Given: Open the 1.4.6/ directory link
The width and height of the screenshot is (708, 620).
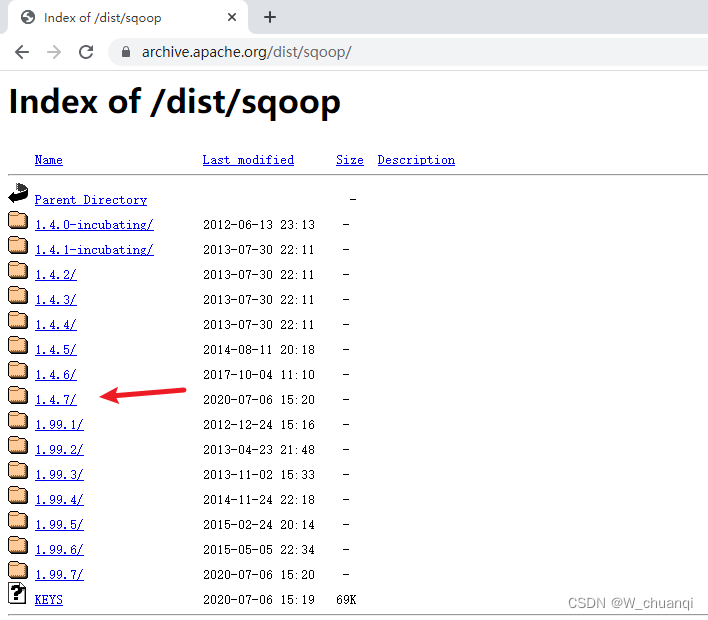Looking at the screenshot, I should click(x=56, y=375).
